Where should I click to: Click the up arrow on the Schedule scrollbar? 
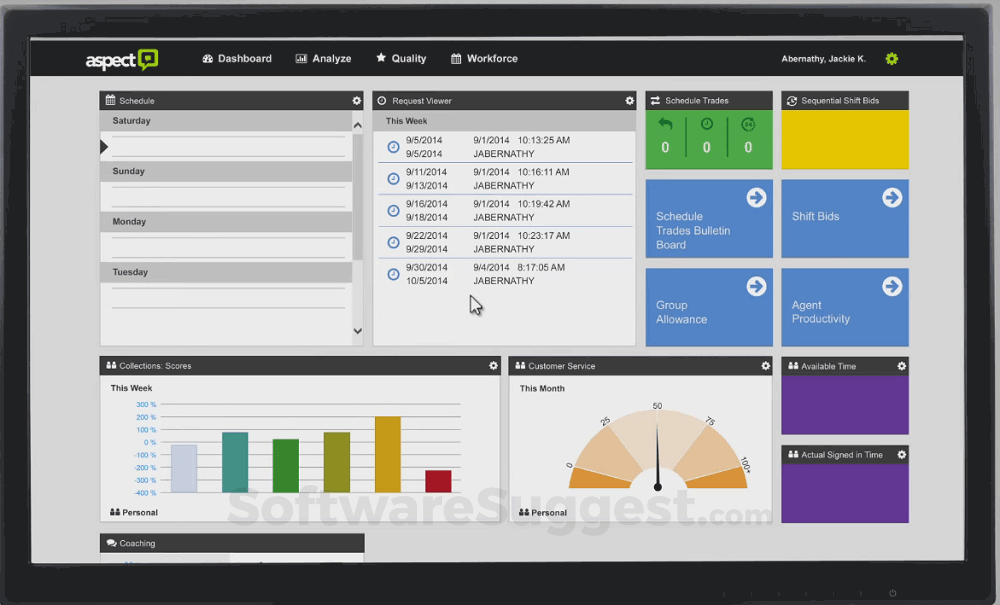point(357,124)
